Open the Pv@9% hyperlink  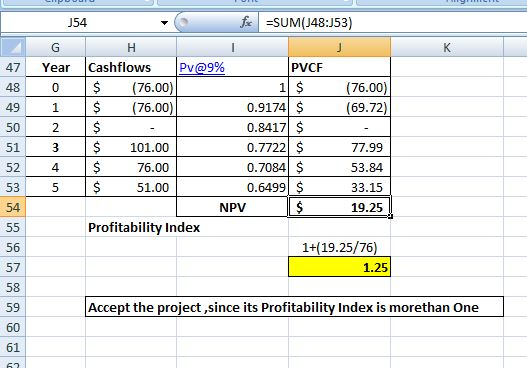(202, 68)
